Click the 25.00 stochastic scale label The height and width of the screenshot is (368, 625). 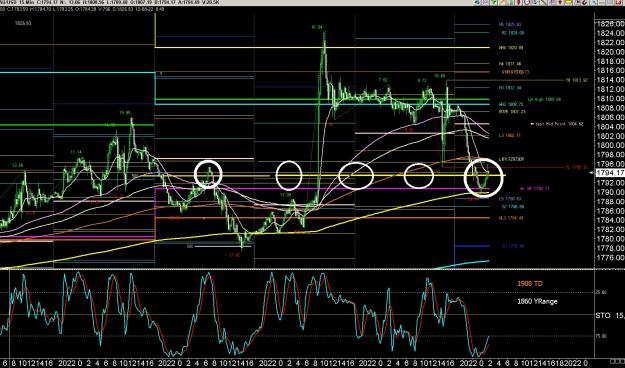click(x=601, y=293)
